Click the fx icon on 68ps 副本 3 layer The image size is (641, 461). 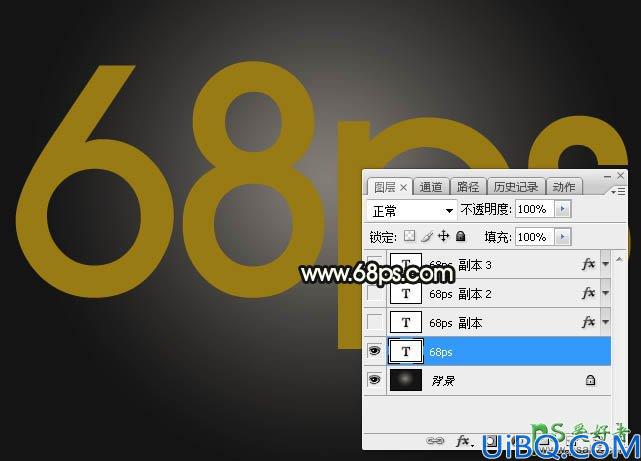(588, 264)
